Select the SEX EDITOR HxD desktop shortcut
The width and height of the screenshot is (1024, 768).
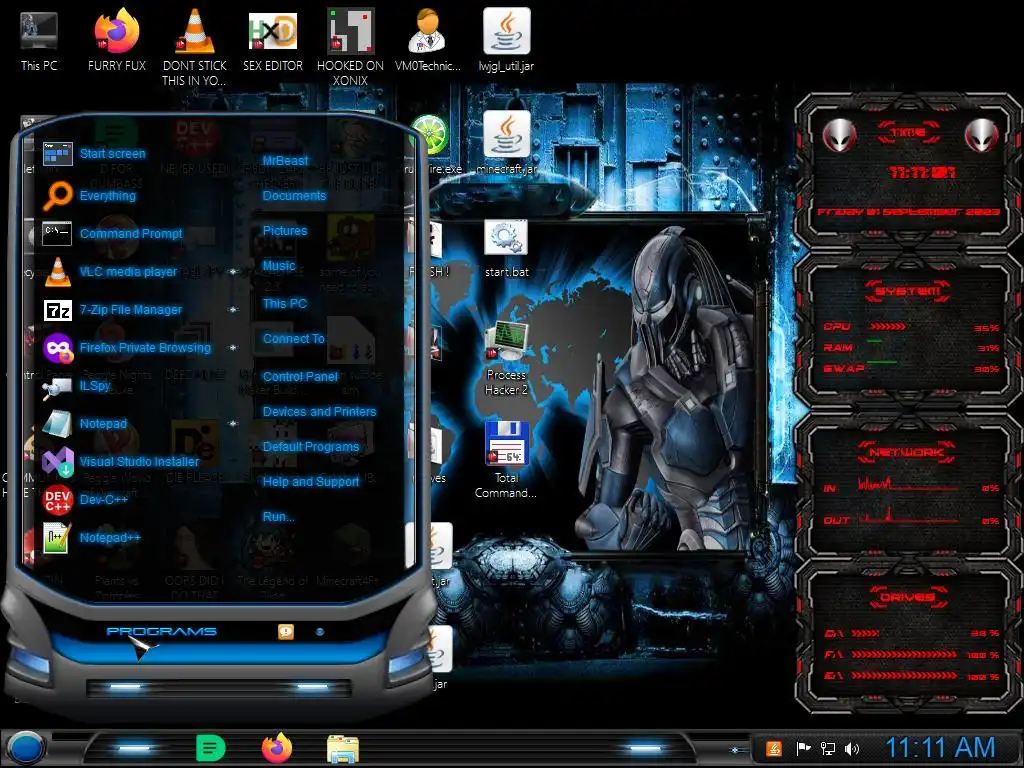(x=273, y=40)
